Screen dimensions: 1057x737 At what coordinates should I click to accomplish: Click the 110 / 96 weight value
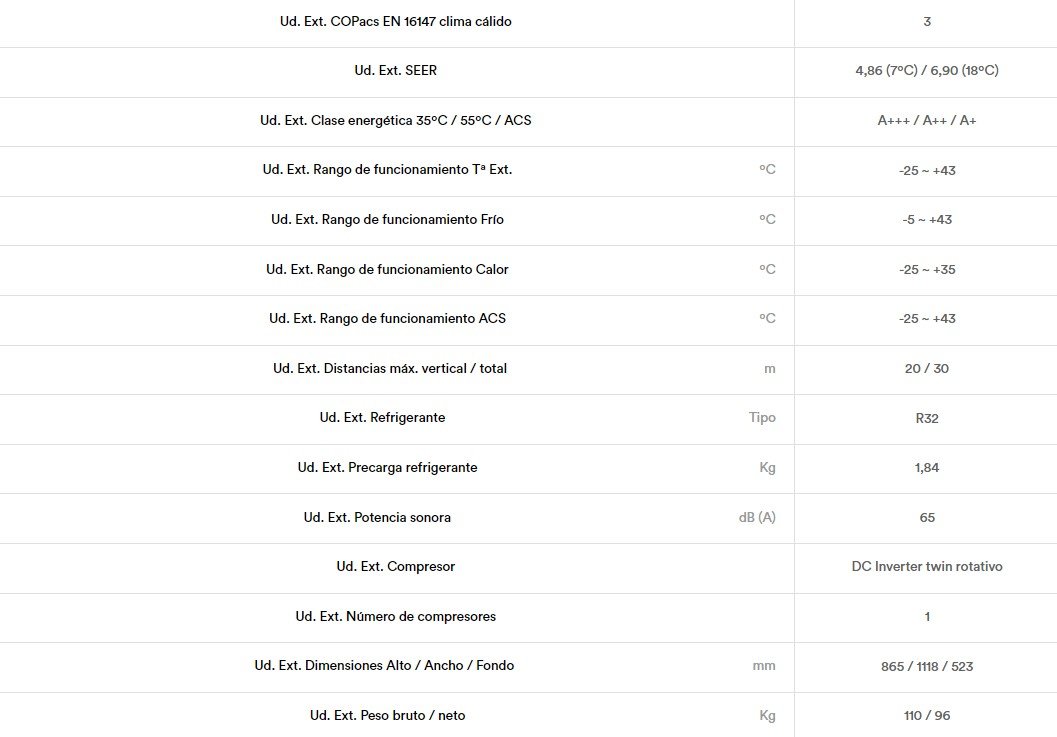(927, 715)
